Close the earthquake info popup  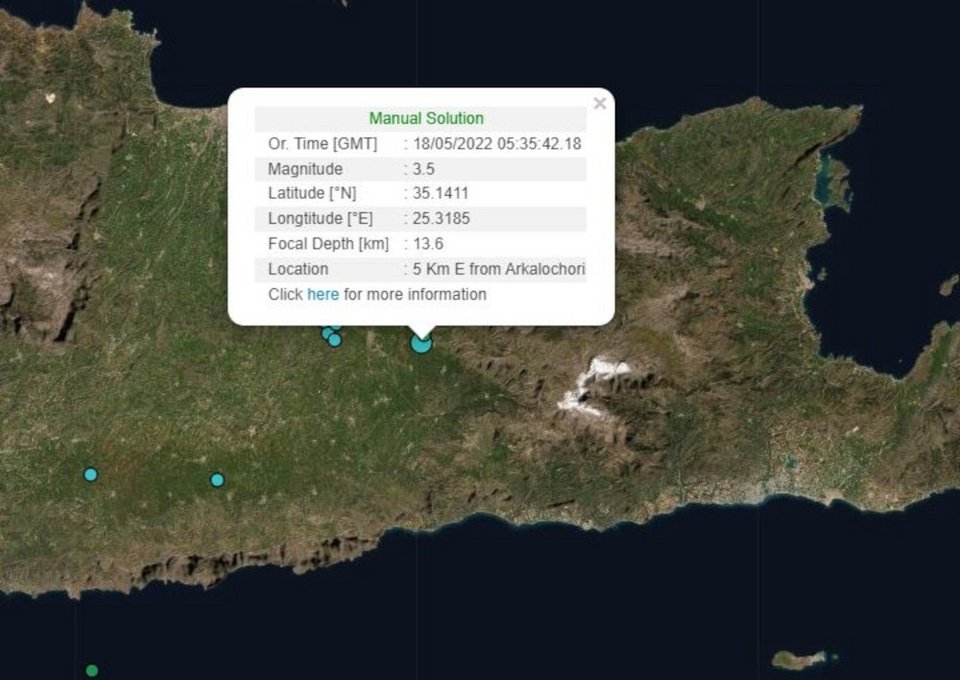pyautogui.click(x=600, y=103)
